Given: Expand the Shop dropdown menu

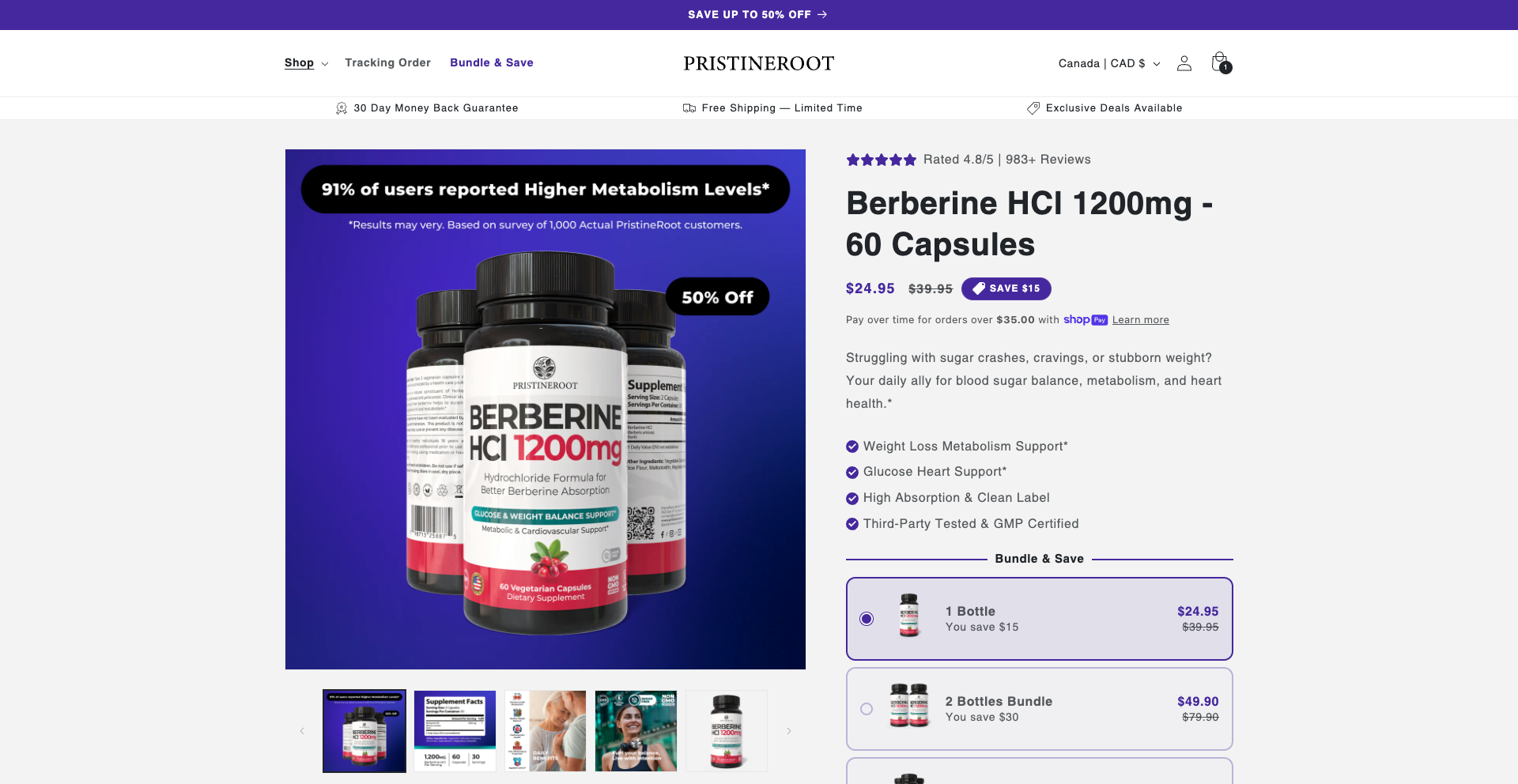Looking at the screenshot, I should [x=306, y=63].
